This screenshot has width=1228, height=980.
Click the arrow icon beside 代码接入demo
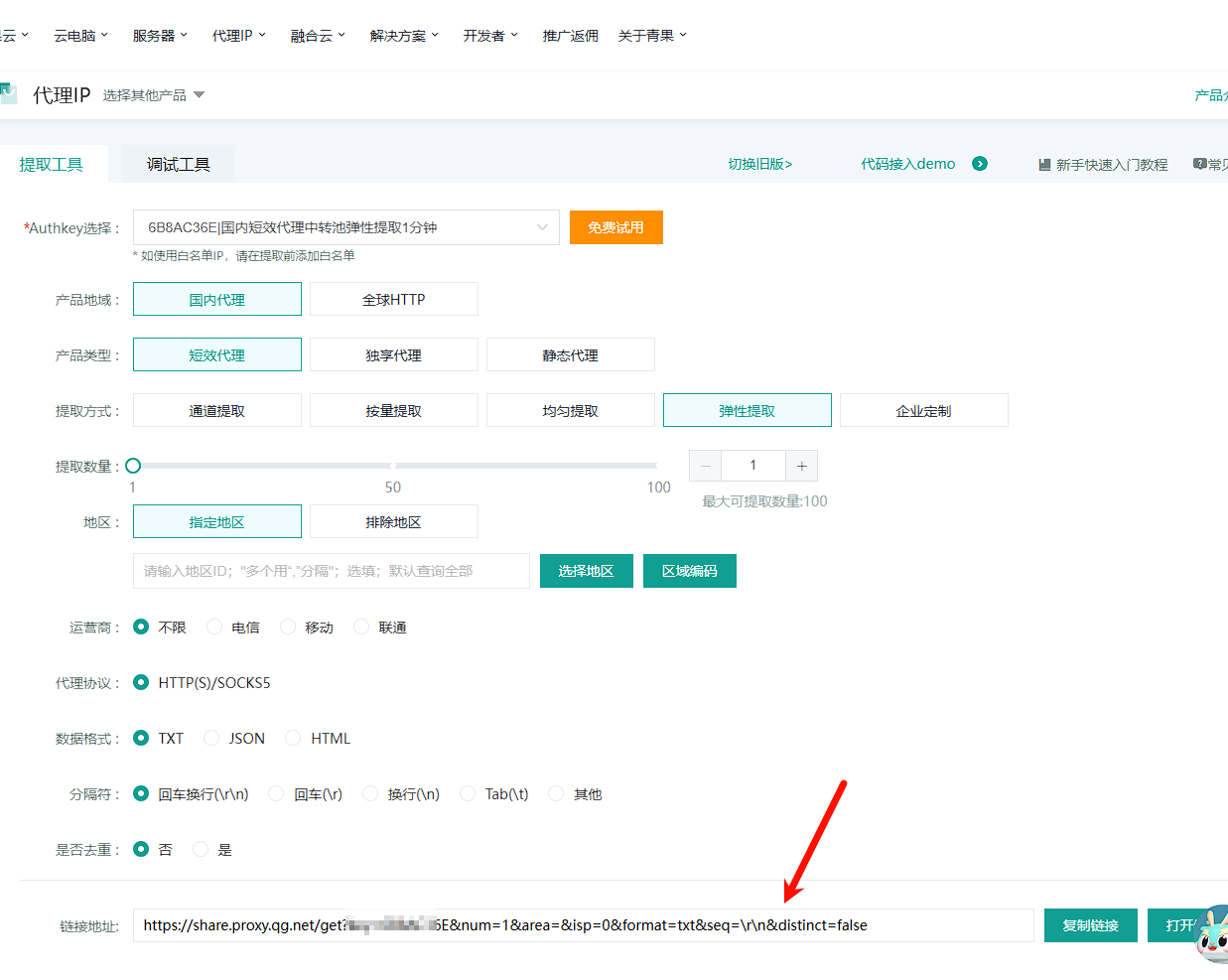point(980,164)
